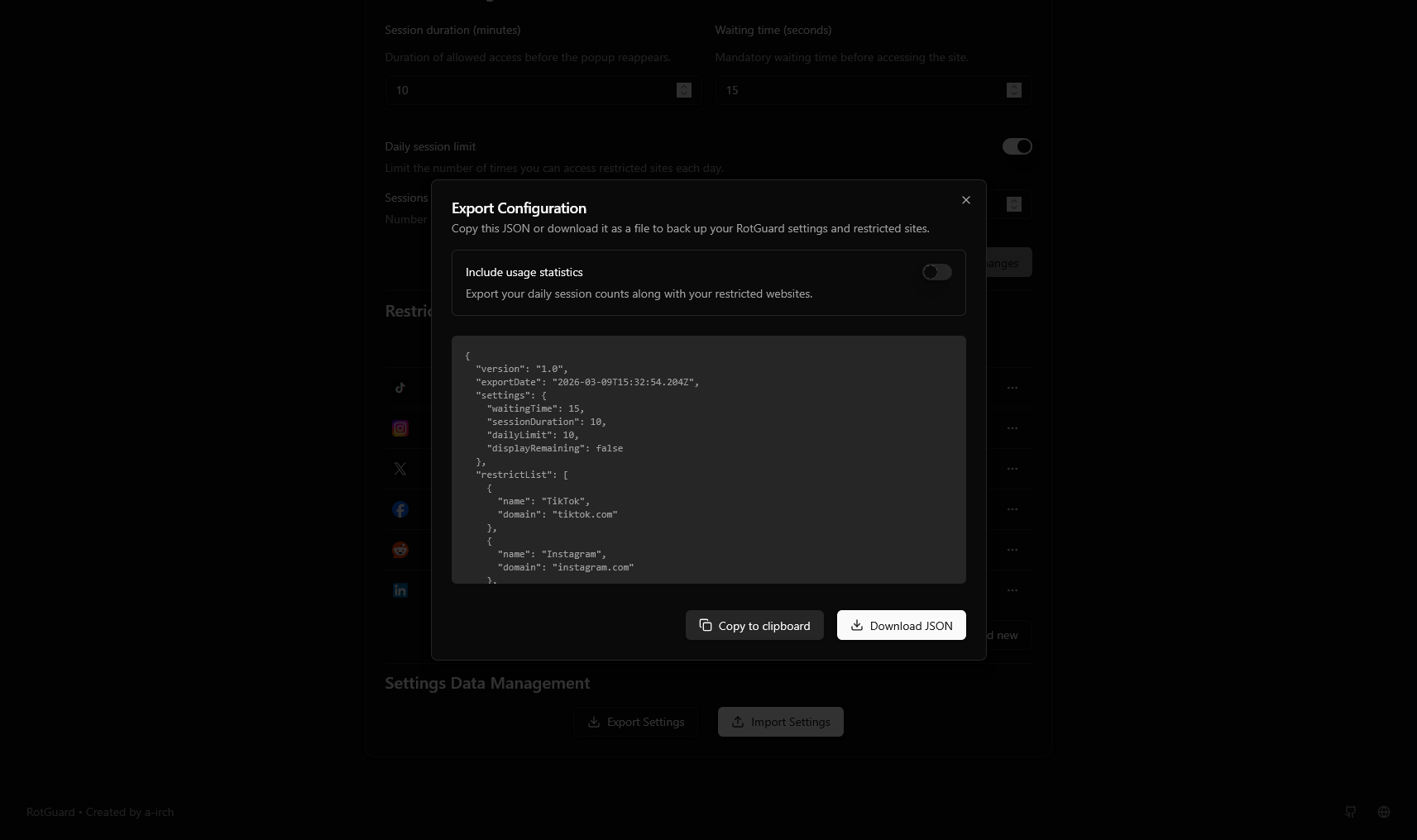
Task: Click the Session duration stepper arrows
Action: pyautogui.click(x=683, y=90)
